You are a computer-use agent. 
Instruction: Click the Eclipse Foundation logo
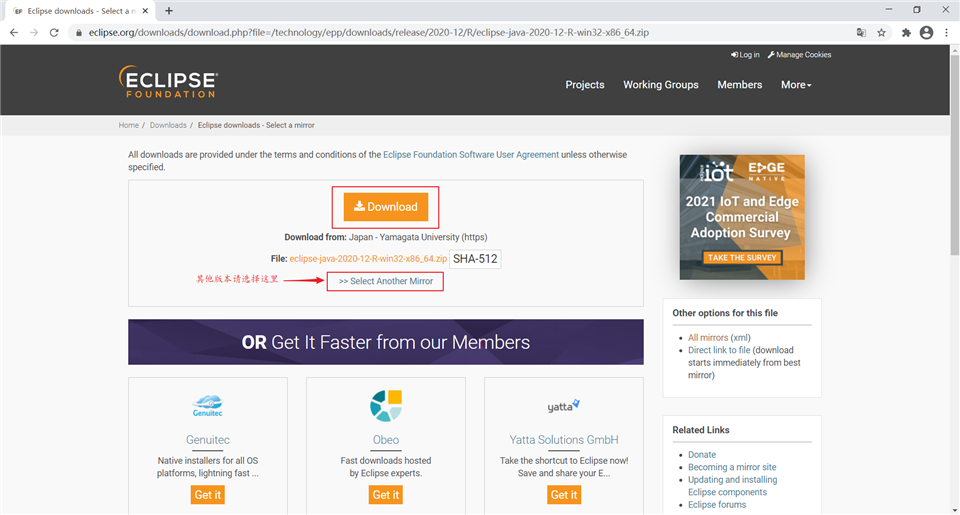[168, 82]
